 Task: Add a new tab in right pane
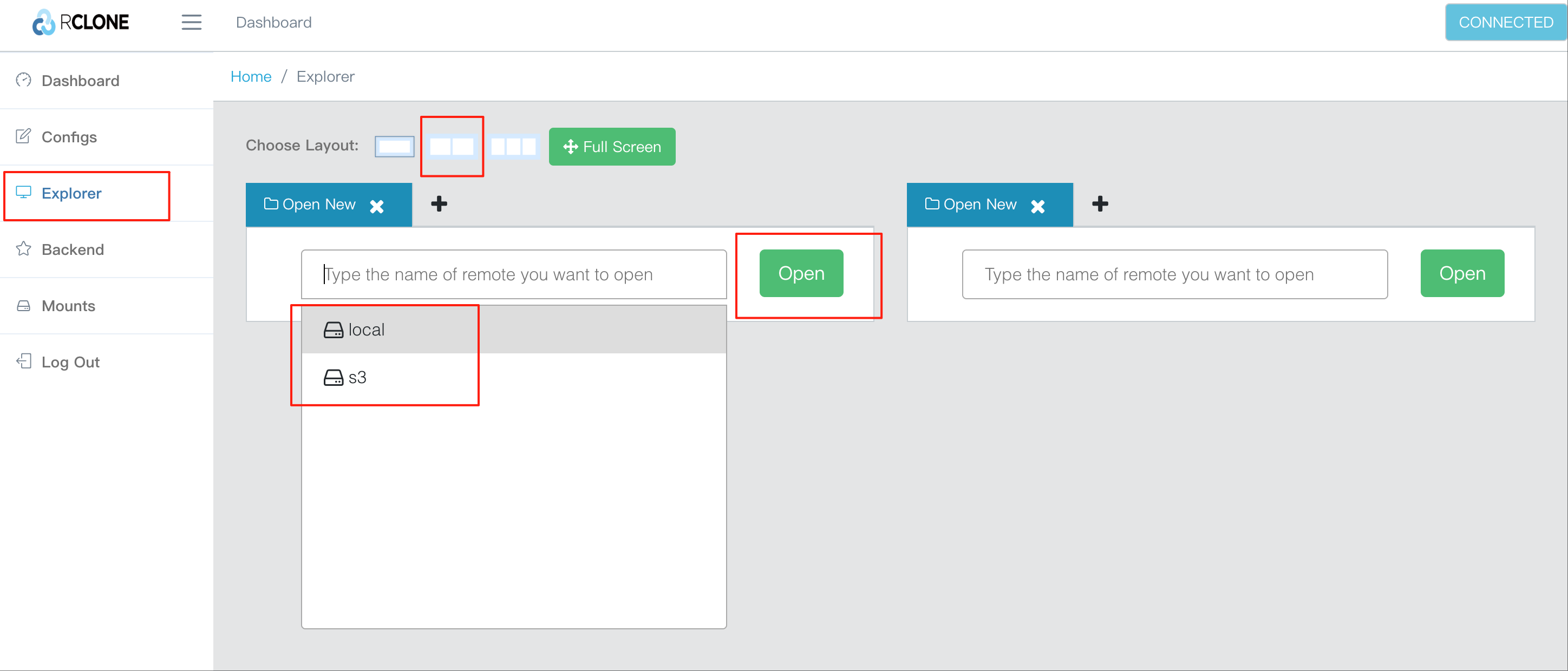point(1100,204)
